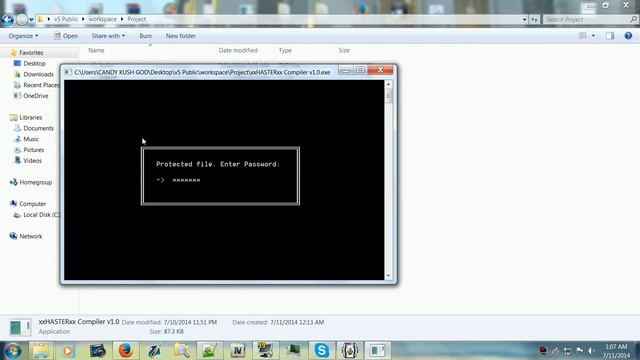Select Local Disk (C:) in navigation pane
The image size is (640, 360).
36,215
